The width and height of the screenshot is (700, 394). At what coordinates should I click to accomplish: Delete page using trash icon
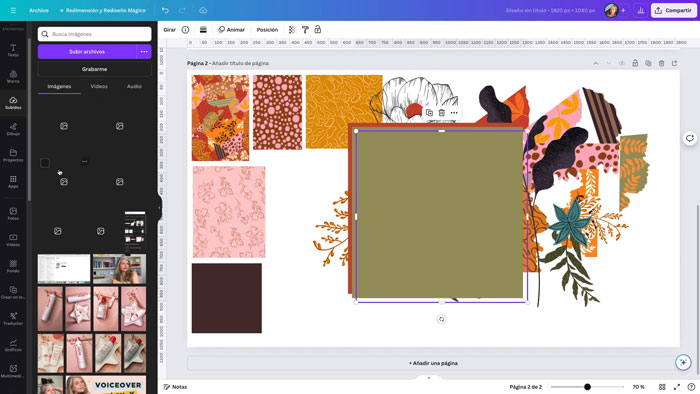coord(661,63)
